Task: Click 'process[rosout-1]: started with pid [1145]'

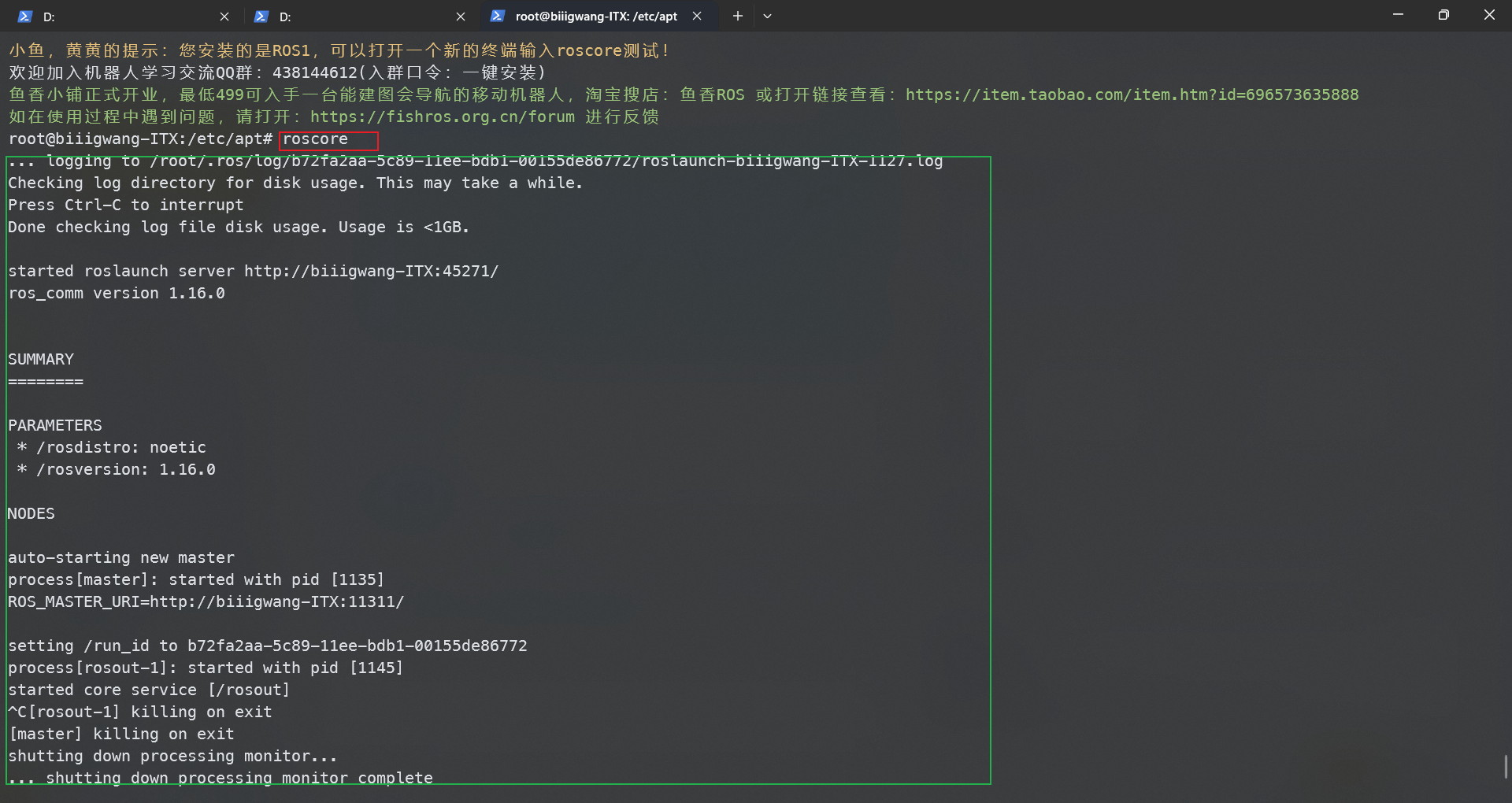Action: pyautogui.click(x=206, y=668)
